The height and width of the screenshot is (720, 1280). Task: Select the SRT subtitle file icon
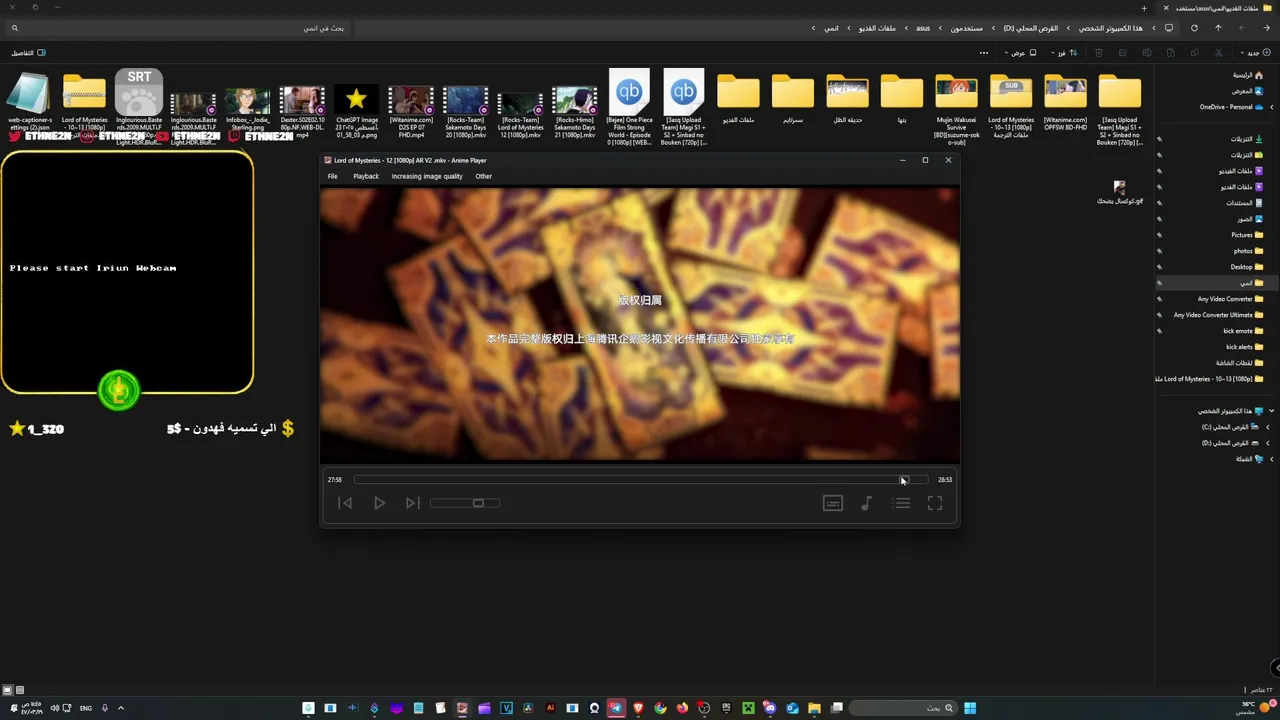coord(139,92)
